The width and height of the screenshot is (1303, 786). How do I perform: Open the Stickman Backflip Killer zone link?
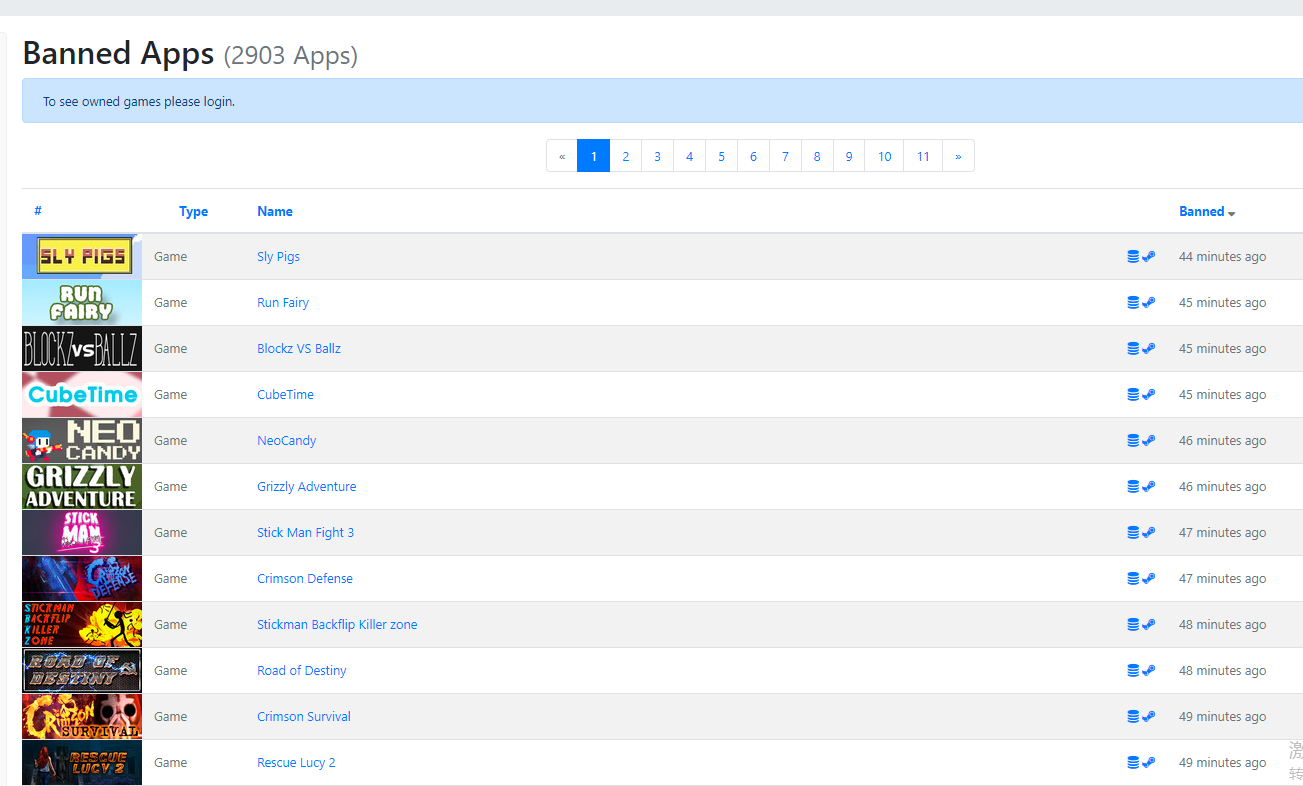337,625
